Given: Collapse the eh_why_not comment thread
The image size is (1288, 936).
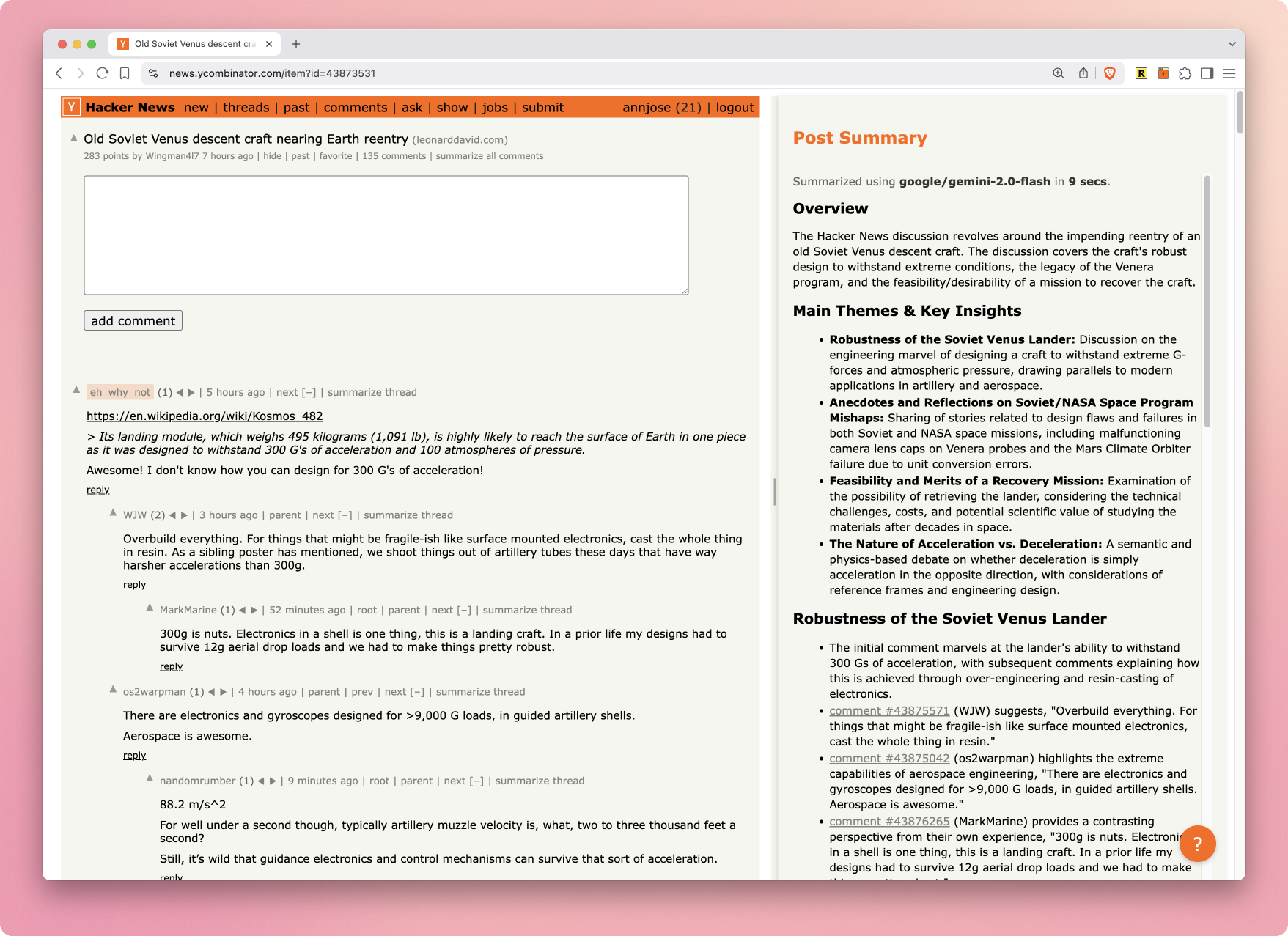Looking at the screenshot, I should [x=309, y=393].
